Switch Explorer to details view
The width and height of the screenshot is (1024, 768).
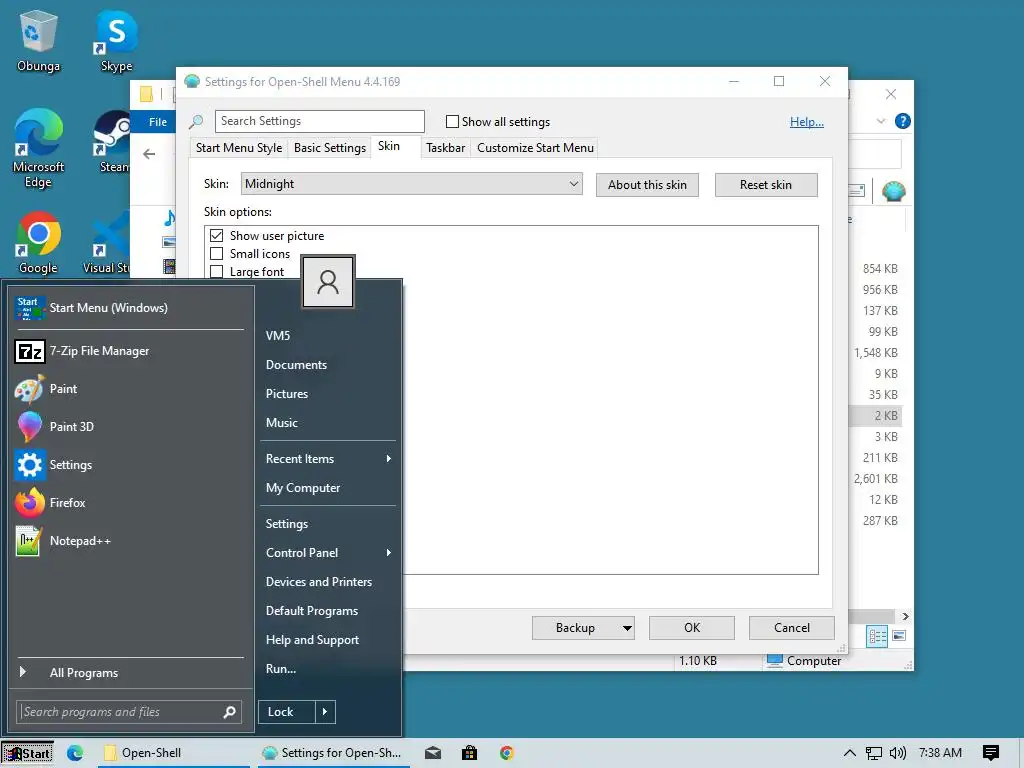(876, 636)
